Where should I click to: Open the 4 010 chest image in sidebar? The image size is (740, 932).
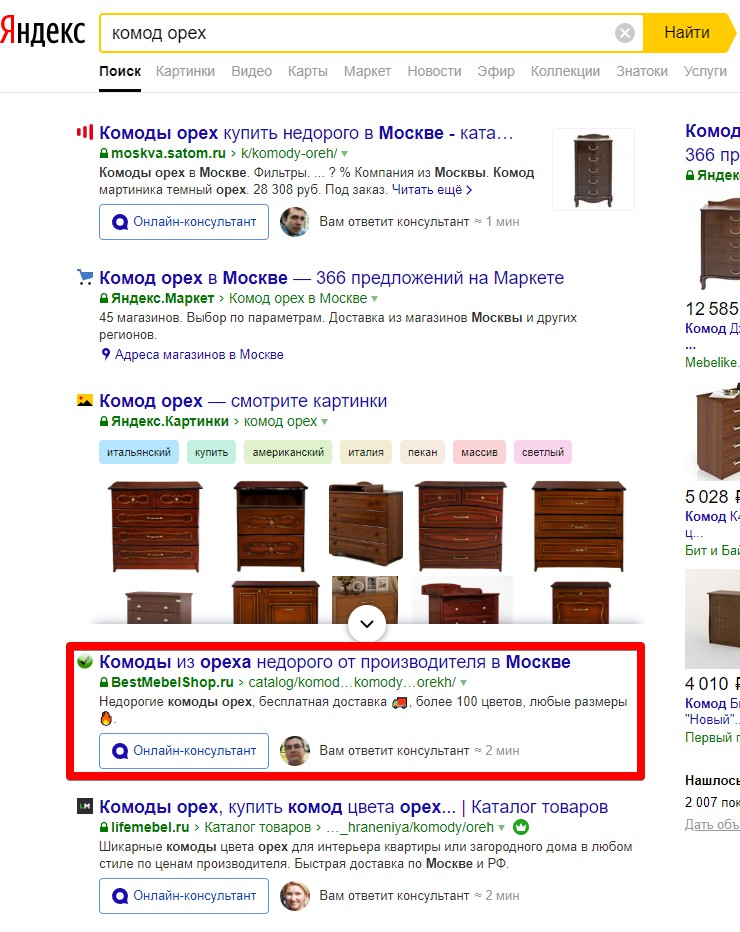[x=713, y=619]
